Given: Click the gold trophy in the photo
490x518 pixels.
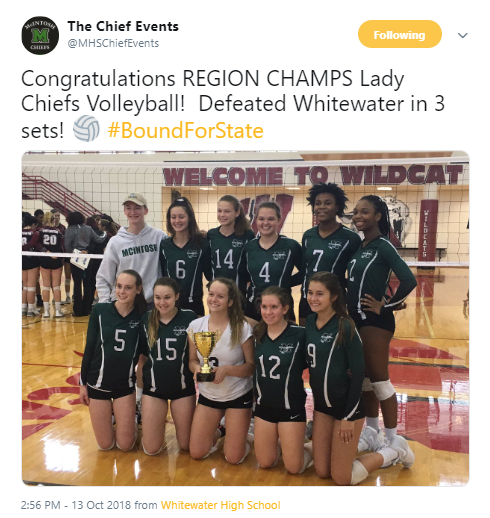Looking at the screenshot, I should 205,356.
